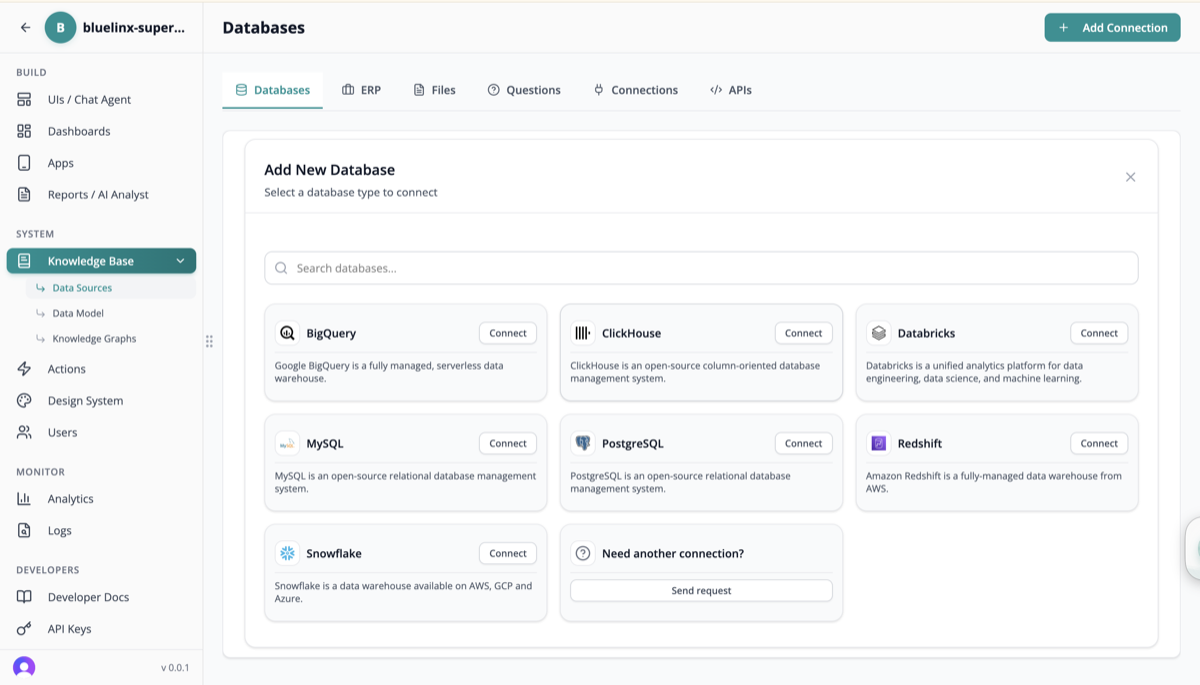Click the Logs file search icon

point(24,530)
